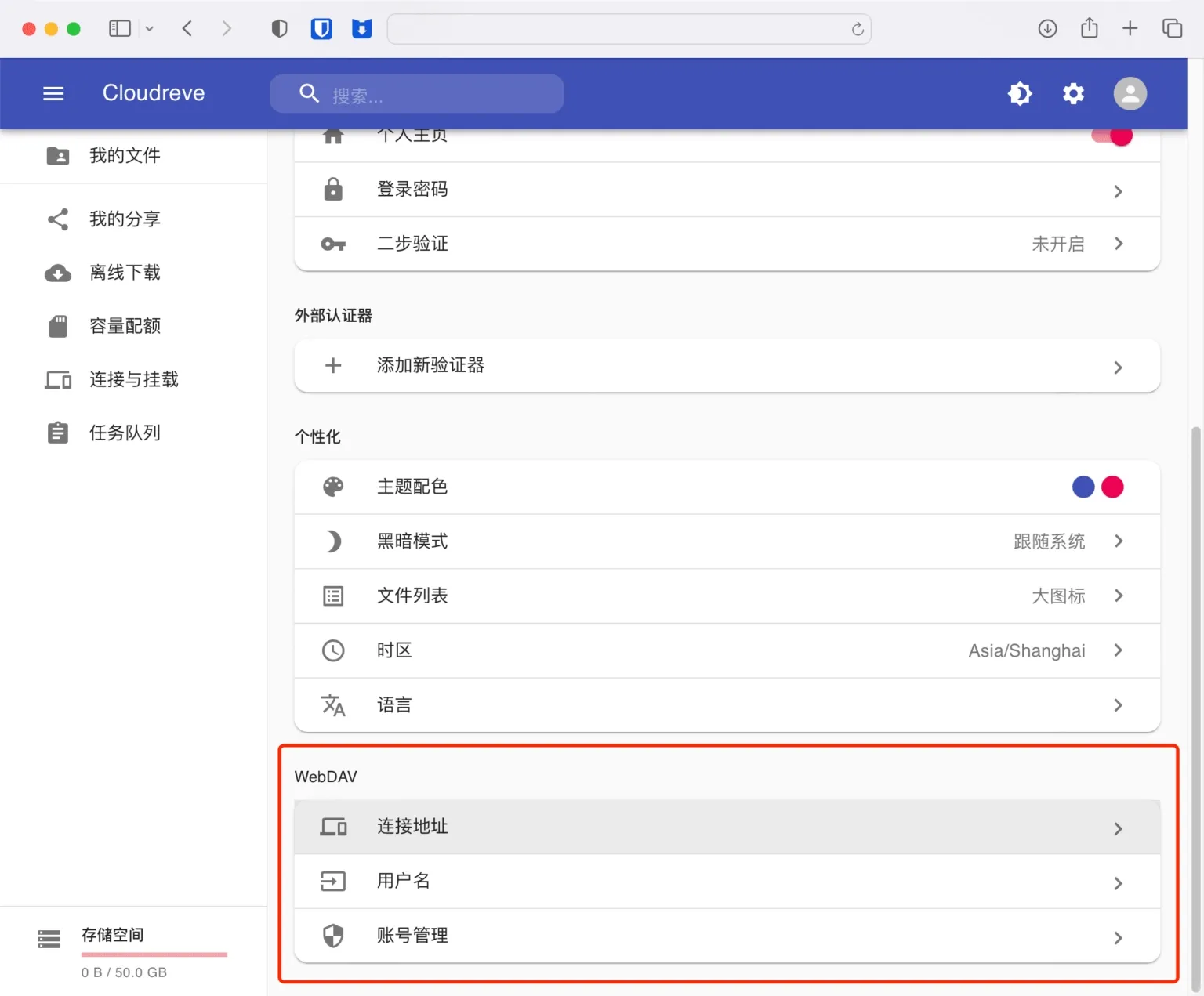Click the 我的文件 folder icon
This screenshot has height=996, width=1204.
coord(58,156)
